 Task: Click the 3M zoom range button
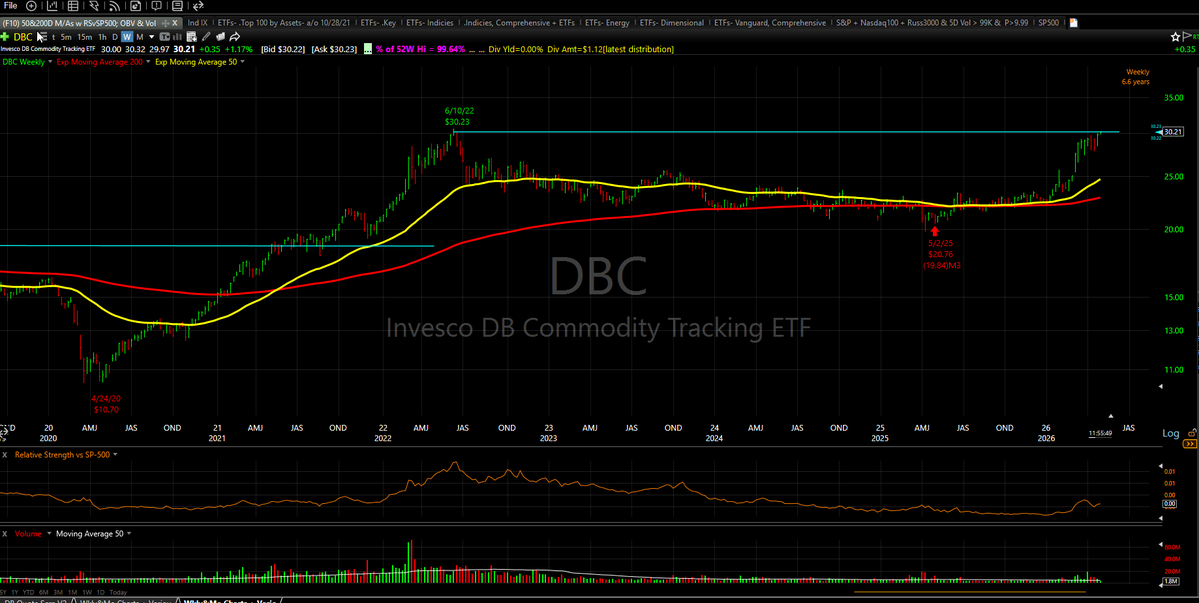click(x=58, y=592)
